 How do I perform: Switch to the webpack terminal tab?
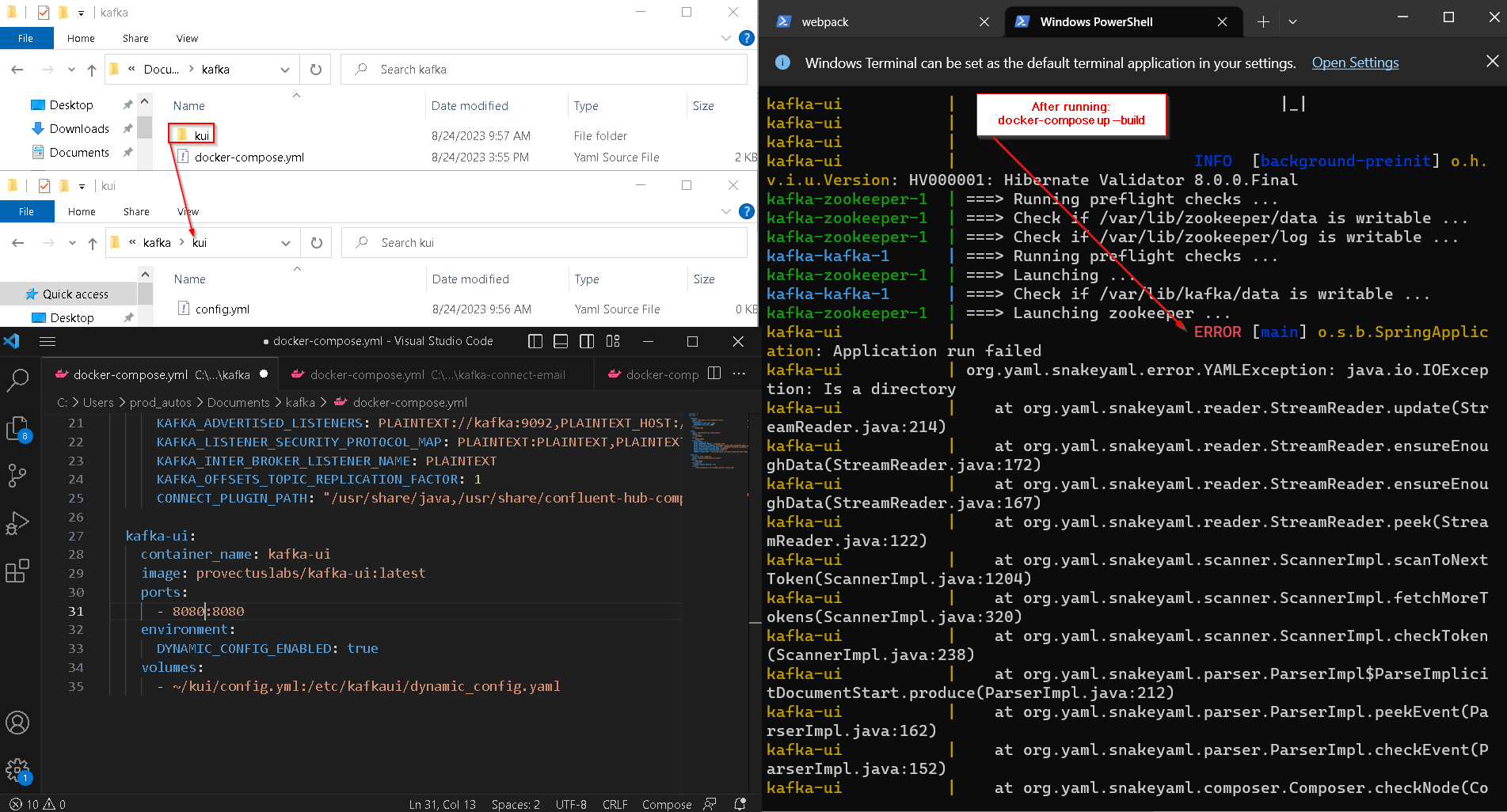(825, 21)
